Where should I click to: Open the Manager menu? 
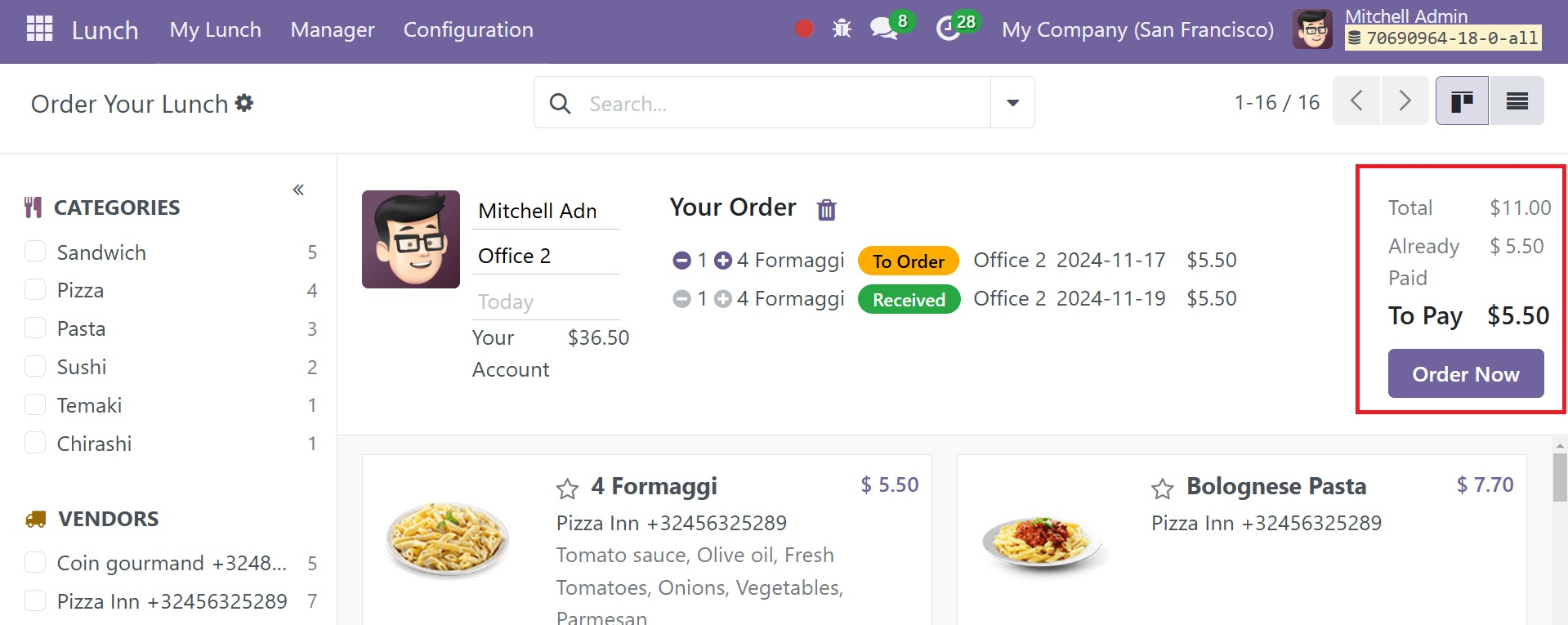(333, 30)
